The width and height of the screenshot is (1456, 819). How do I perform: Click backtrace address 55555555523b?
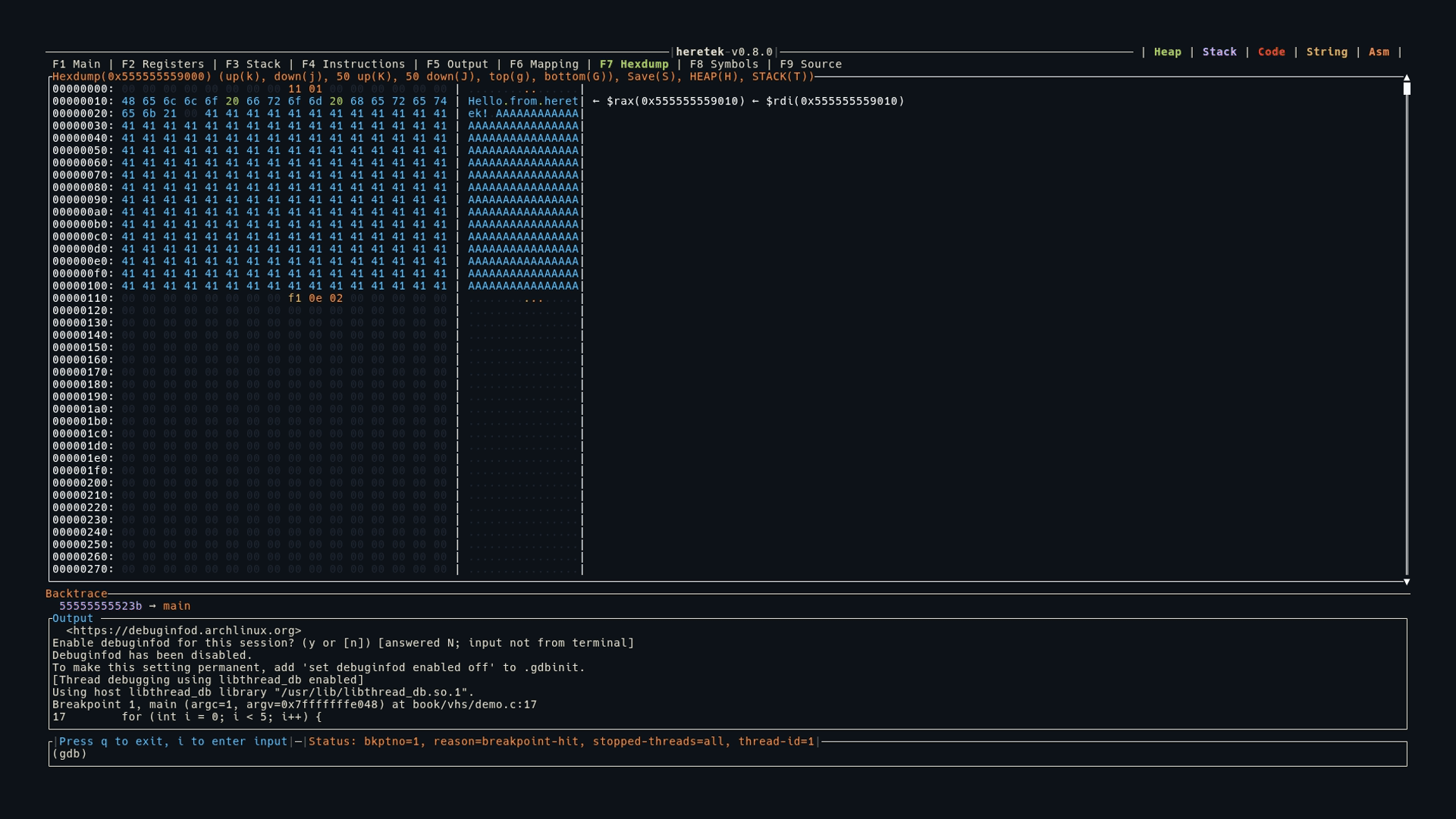(100, 606)
